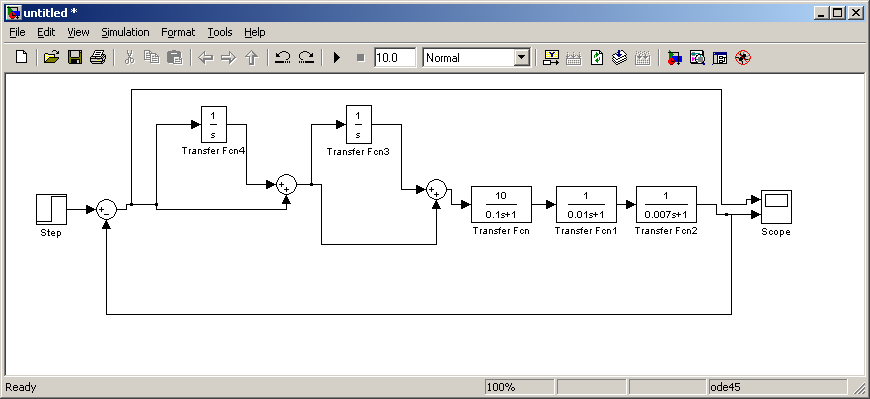This screenshot has height=399, width=870.
Task: Click the Transfer Fcn2 label
Action: coord(666,231)
